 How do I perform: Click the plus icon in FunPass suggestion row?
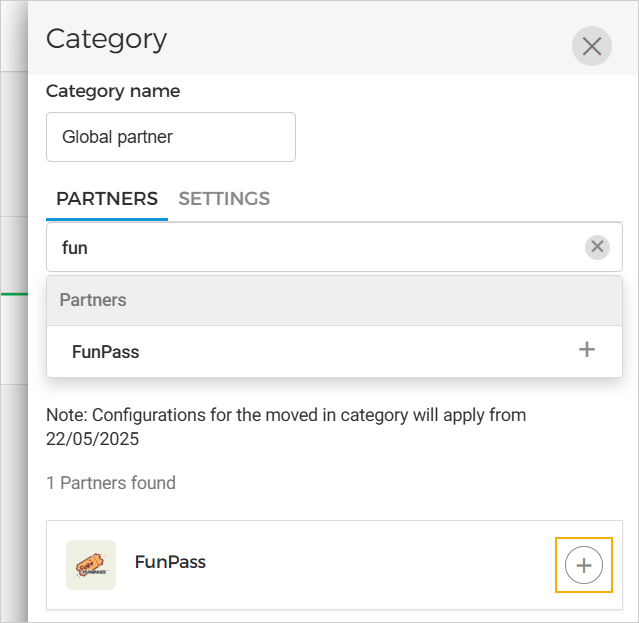[x=587, y=350]
